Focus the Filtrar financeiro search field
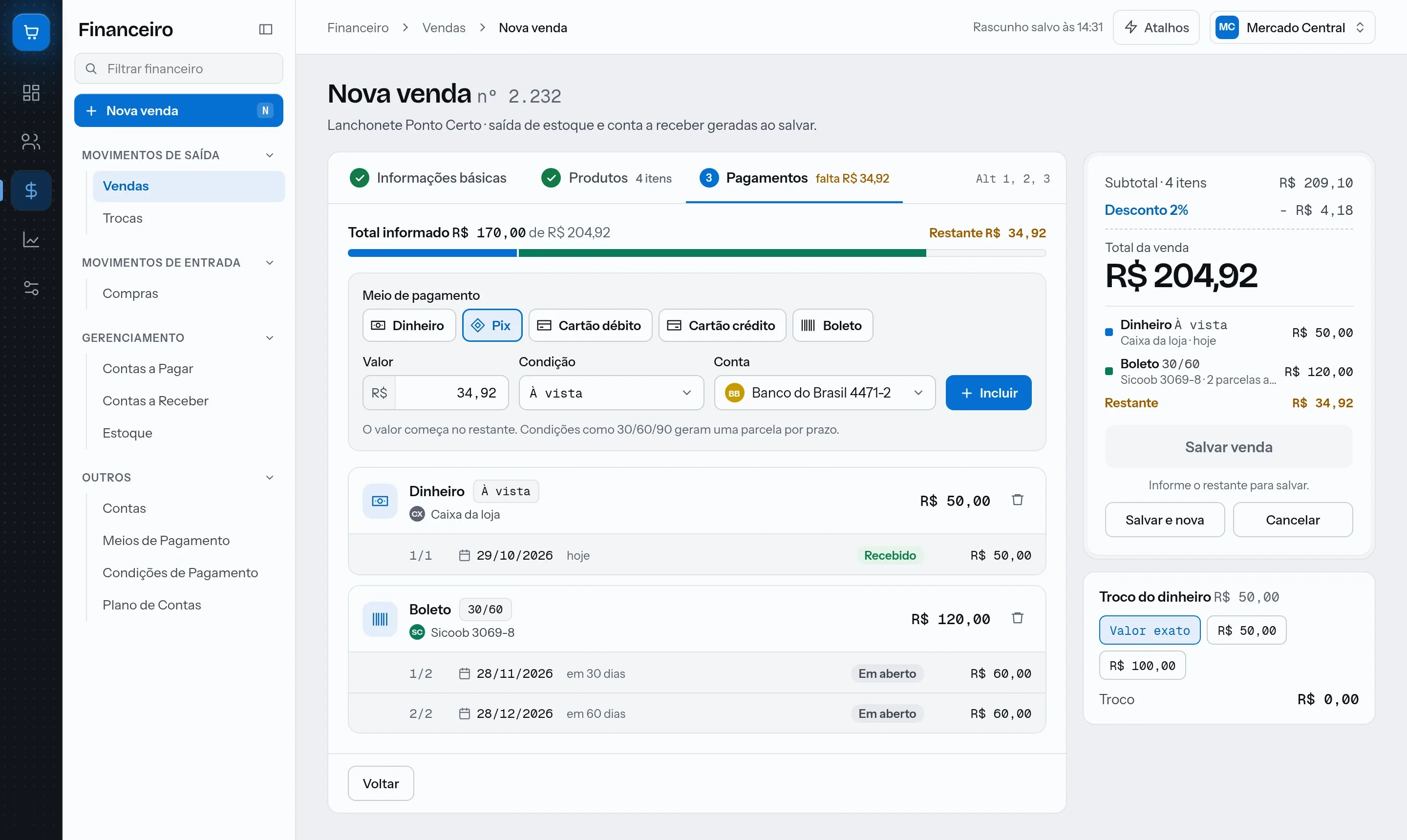 tap(178, 68)
